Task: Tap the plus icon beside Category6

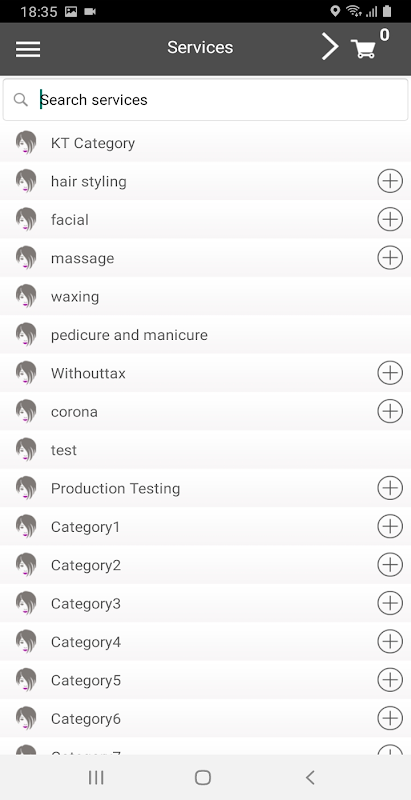Action: click(x=390, y=718)
